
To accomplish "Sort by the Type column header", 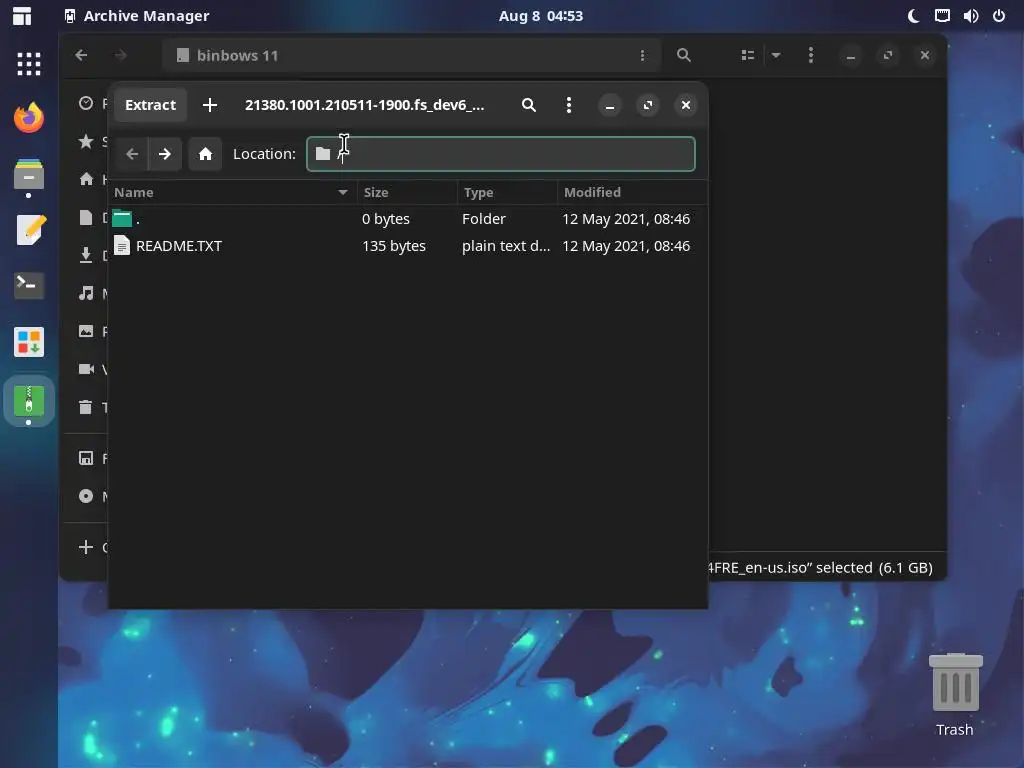I will [507, 193].
